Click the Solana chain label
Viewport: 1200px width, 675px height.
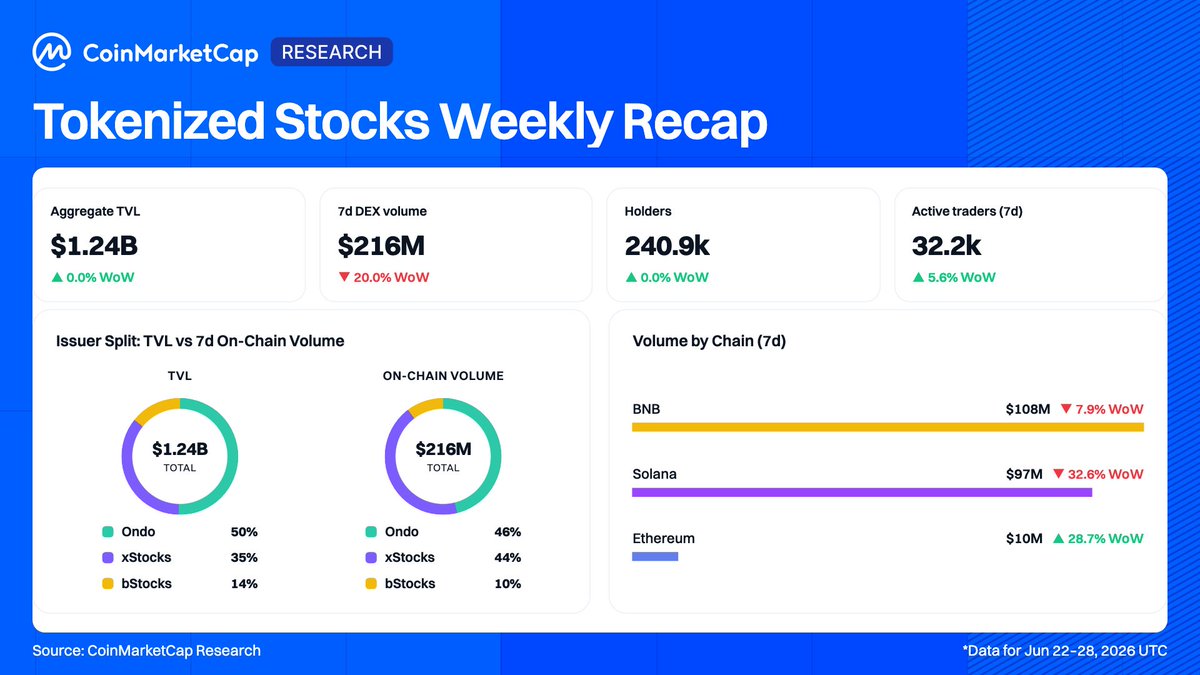tap(655, 474)
